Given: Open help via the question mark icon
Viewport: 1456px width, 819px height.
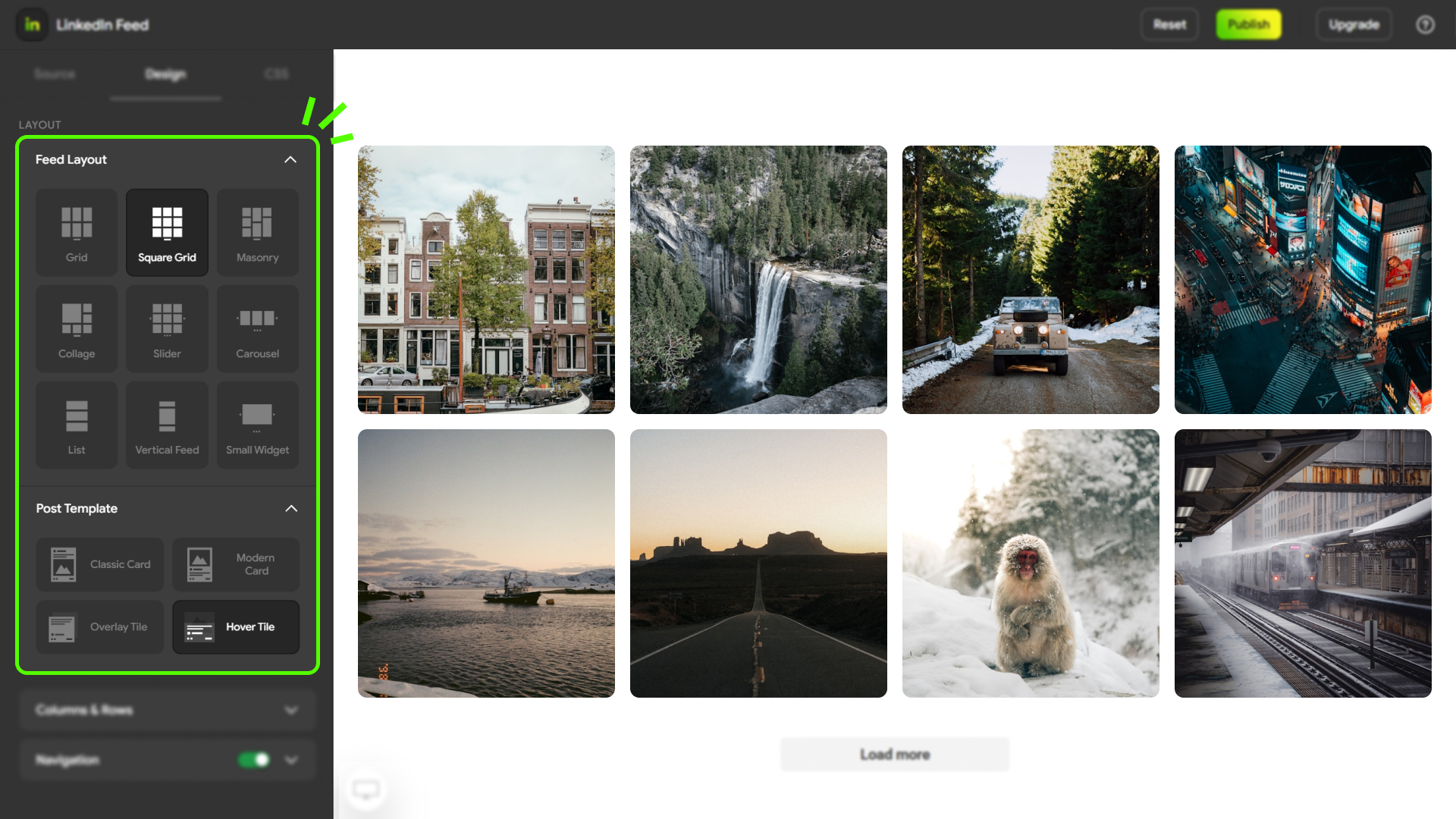Looking at the screenshot, I should tap(1425, 25).
